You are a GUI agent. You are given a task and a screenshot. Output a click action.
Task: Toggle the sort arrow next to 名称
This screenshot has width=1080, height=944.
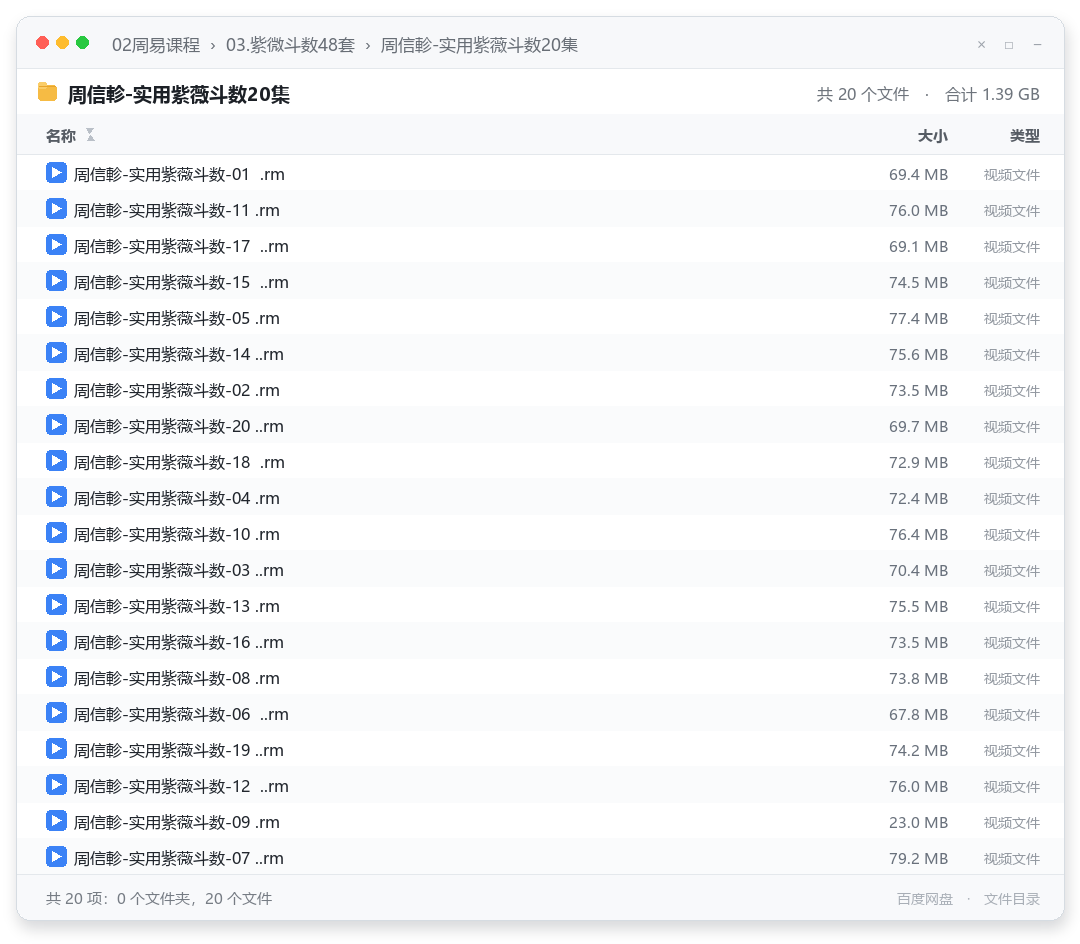pos(90,135)
